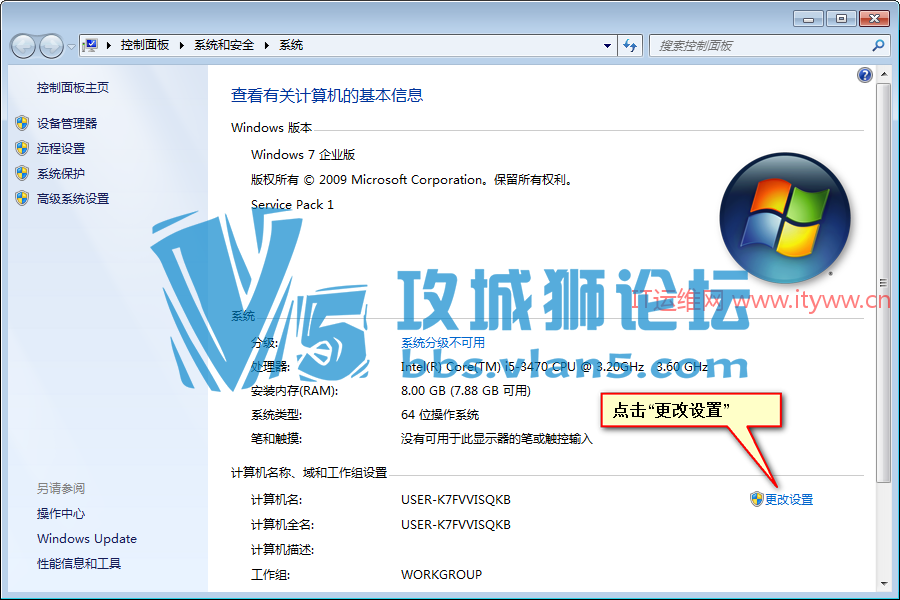Click shield icon beside 更改设置

757,499
